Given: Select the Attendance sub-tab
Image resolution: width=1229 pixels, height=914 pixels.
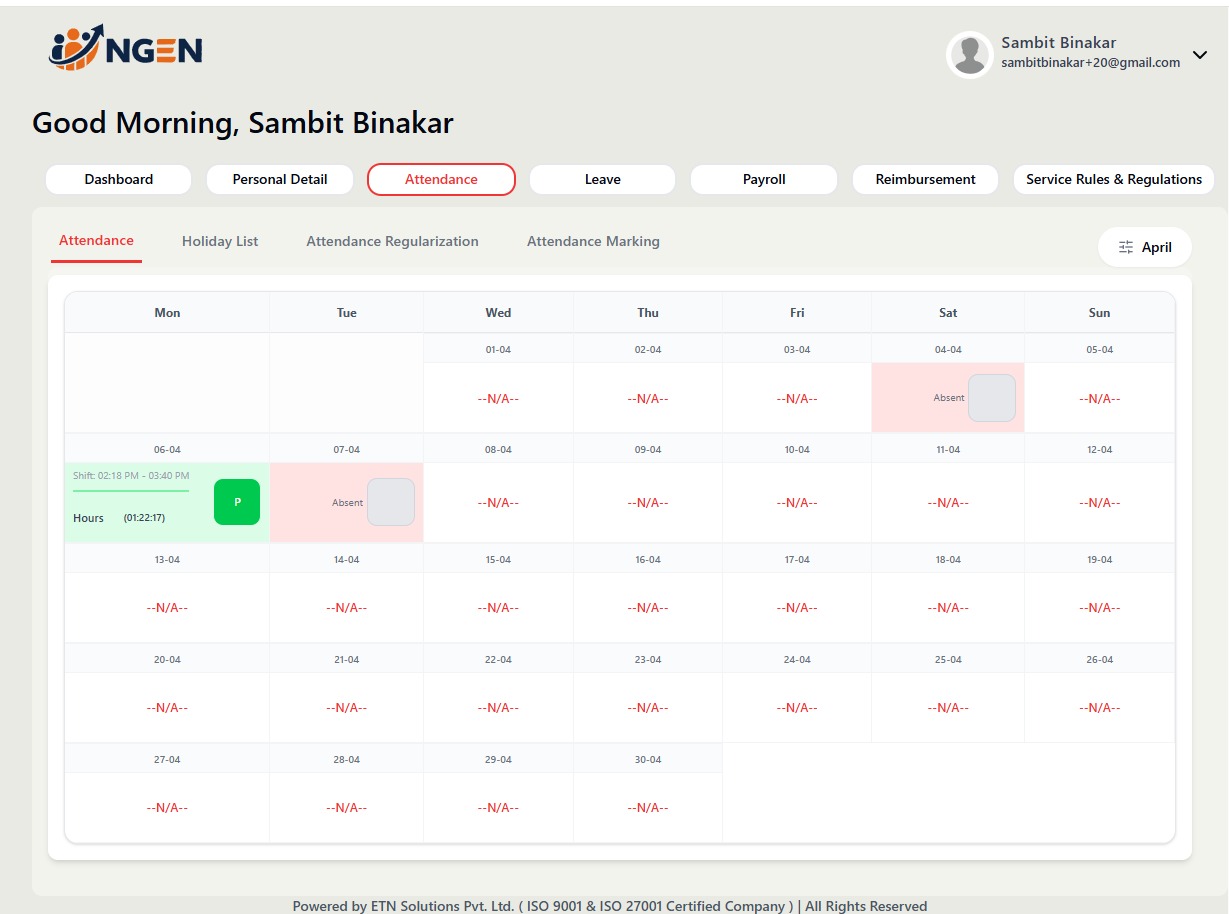Looking at the screenshot, I should 96,241.
